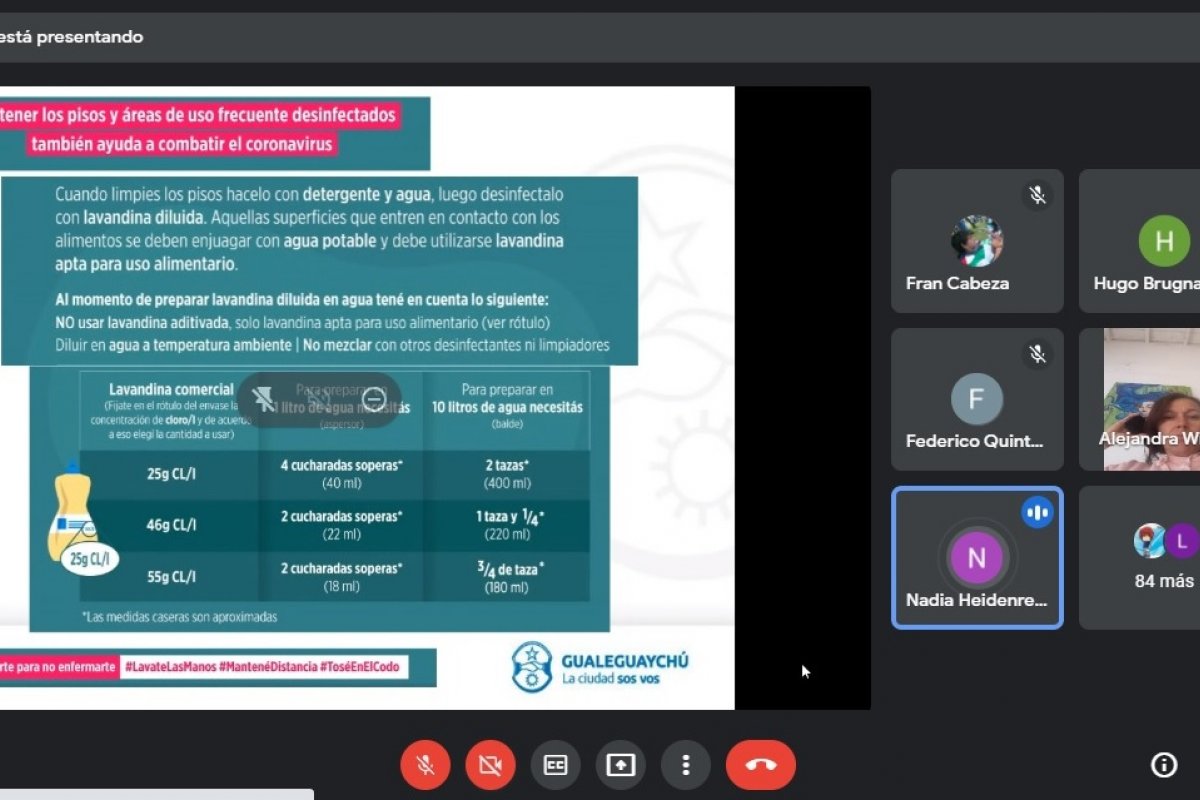Click Hugo Brugna's green H avatar
Screen dimensions: 1200x800
[x=1164, y=241]
